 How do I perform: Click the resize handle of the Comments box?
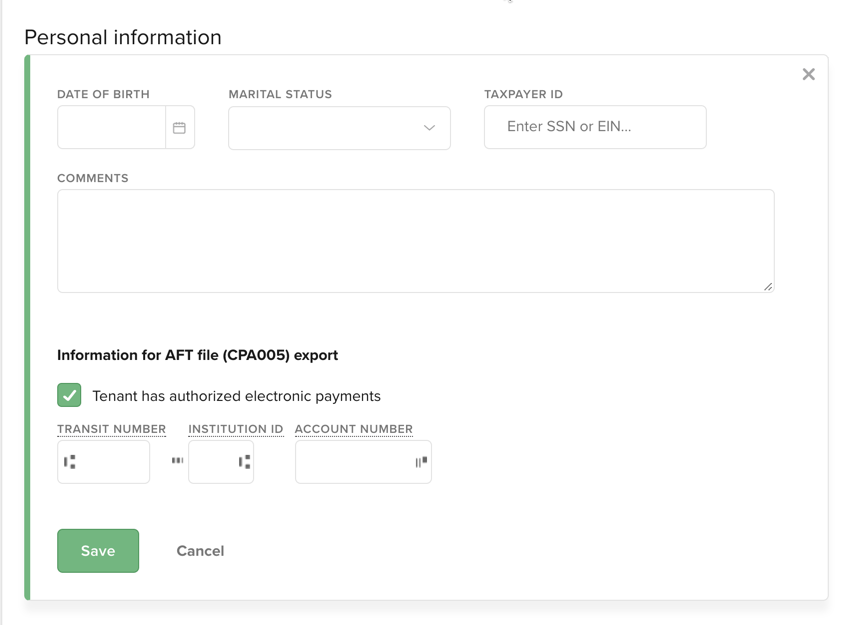coord(768,288)
